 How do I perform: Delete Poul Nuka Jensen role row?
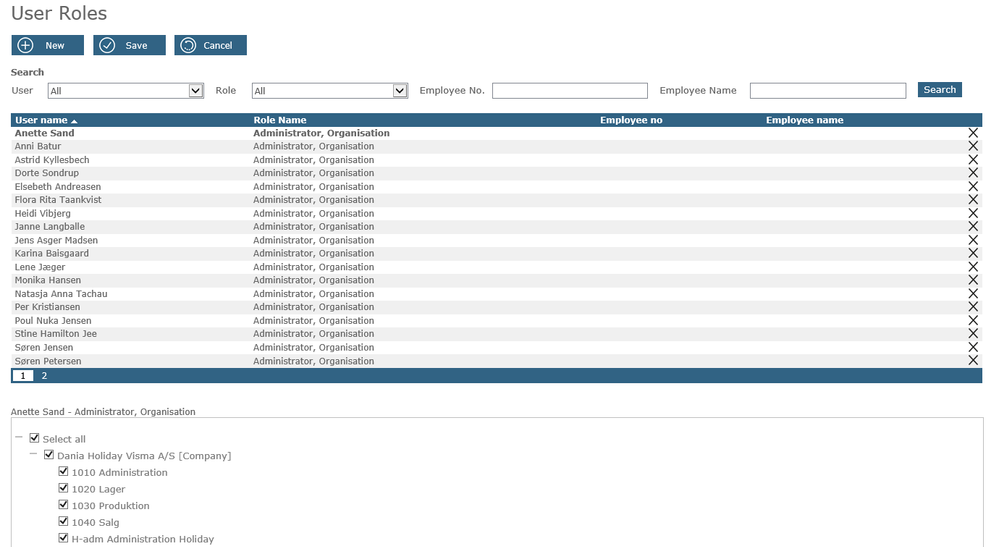pos(973,320)
